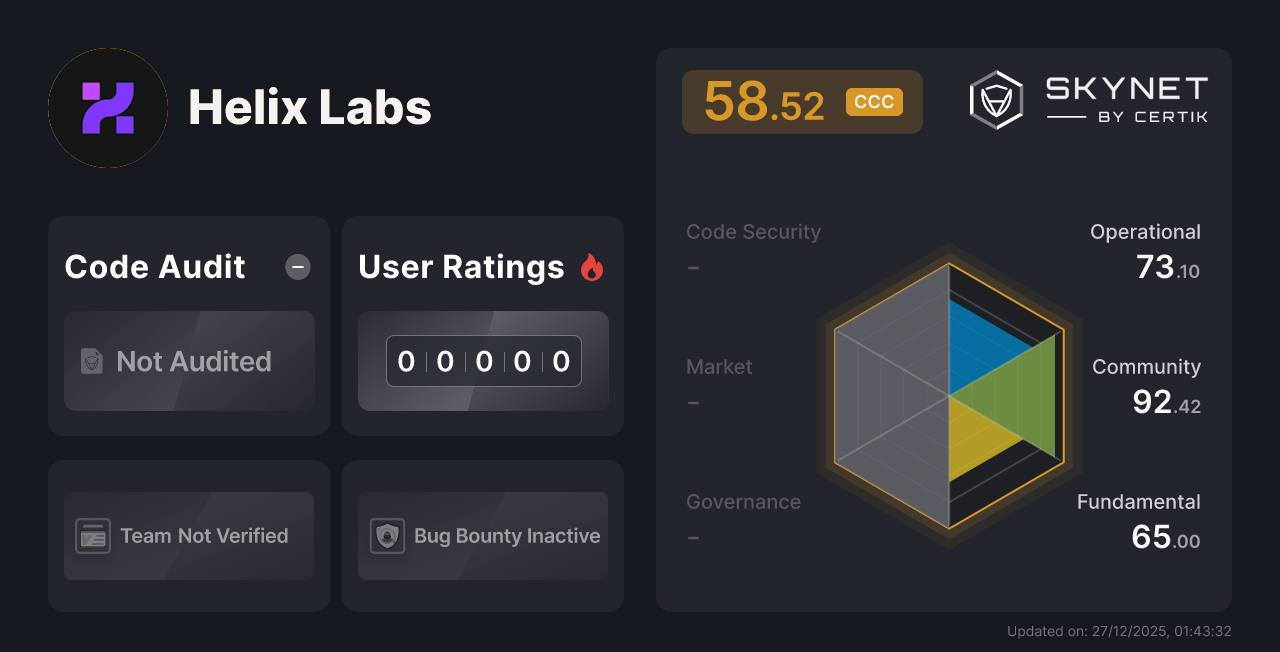Click the fire icon next to User Ratings
Viewport: 1280px width, 652px height.
pyautogui.click(x=592, y=267)
